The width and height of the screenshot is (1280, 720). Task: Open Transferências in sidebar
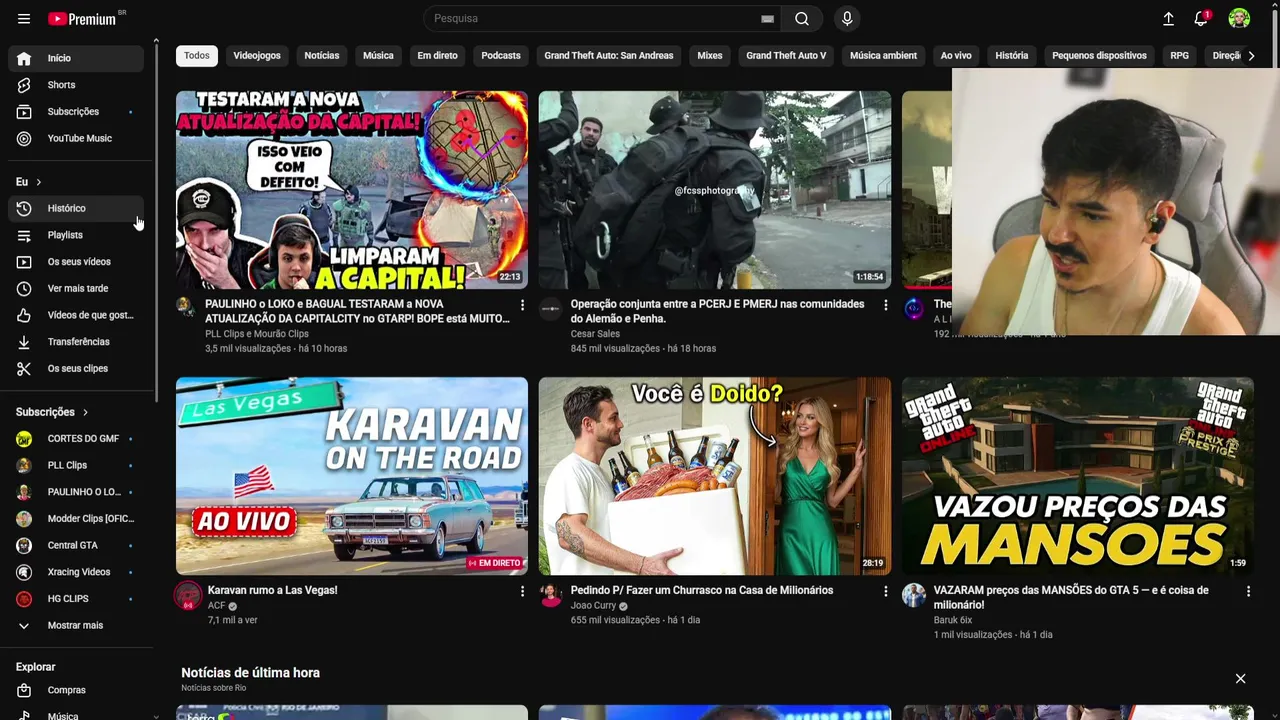pyautogui.click(x=76, y=341)
